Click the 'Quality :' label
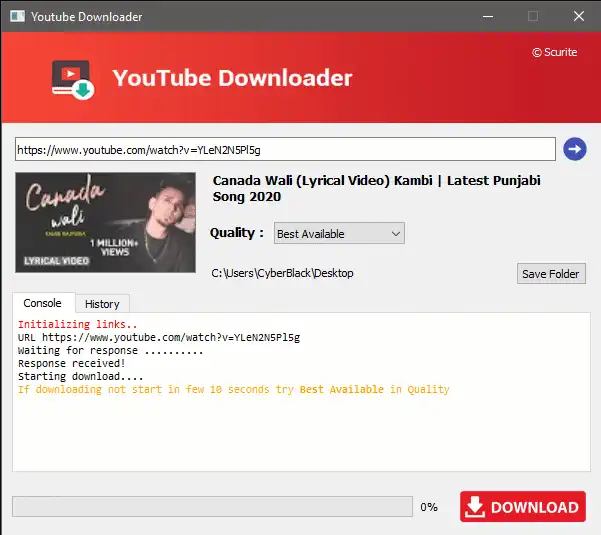 click(236, 233)
